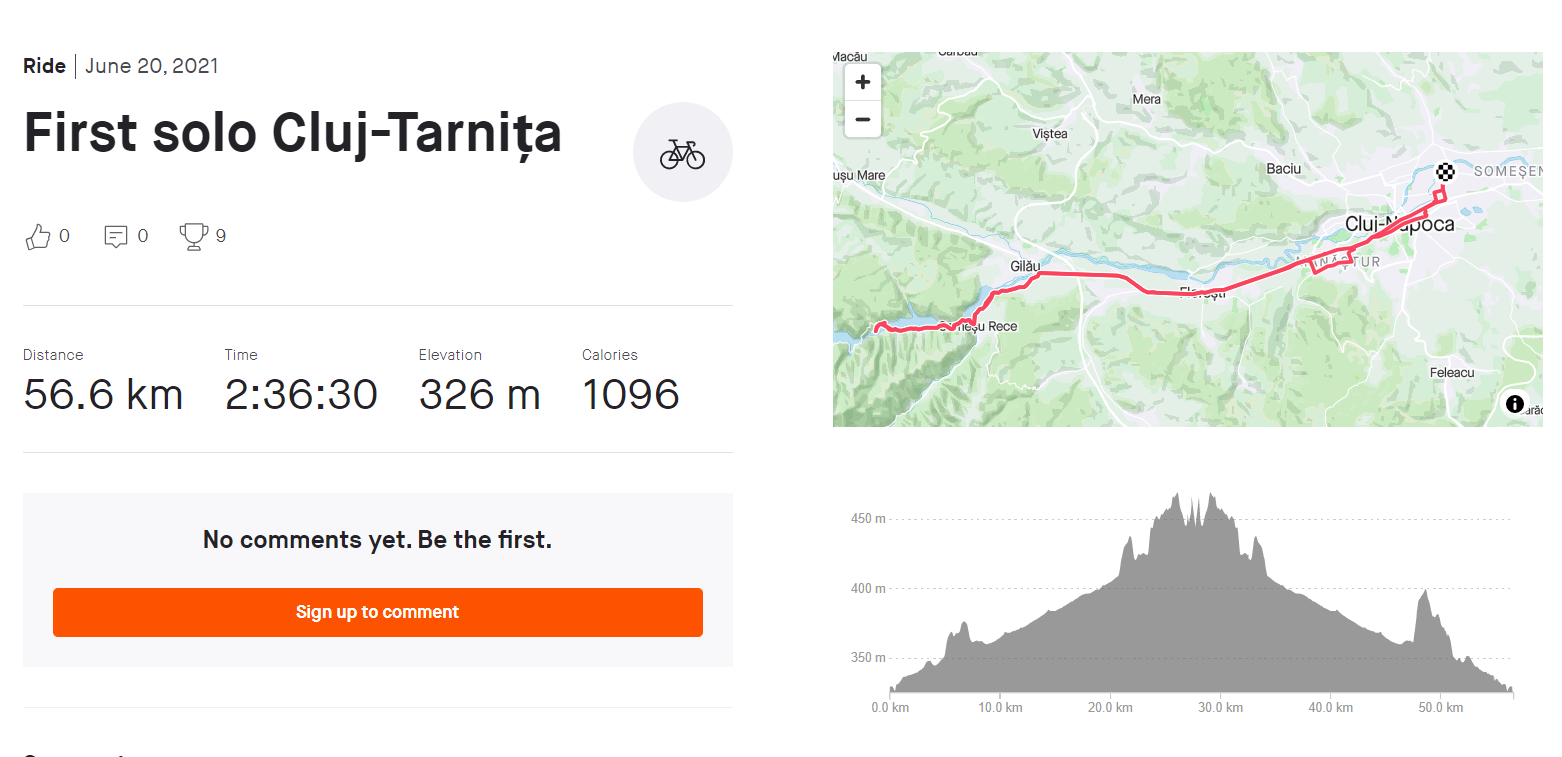Click the red route line on map
Image resolution: width=1562 pixels, height=757 pixels.
pyautogui.click(x=1090, y=273)
